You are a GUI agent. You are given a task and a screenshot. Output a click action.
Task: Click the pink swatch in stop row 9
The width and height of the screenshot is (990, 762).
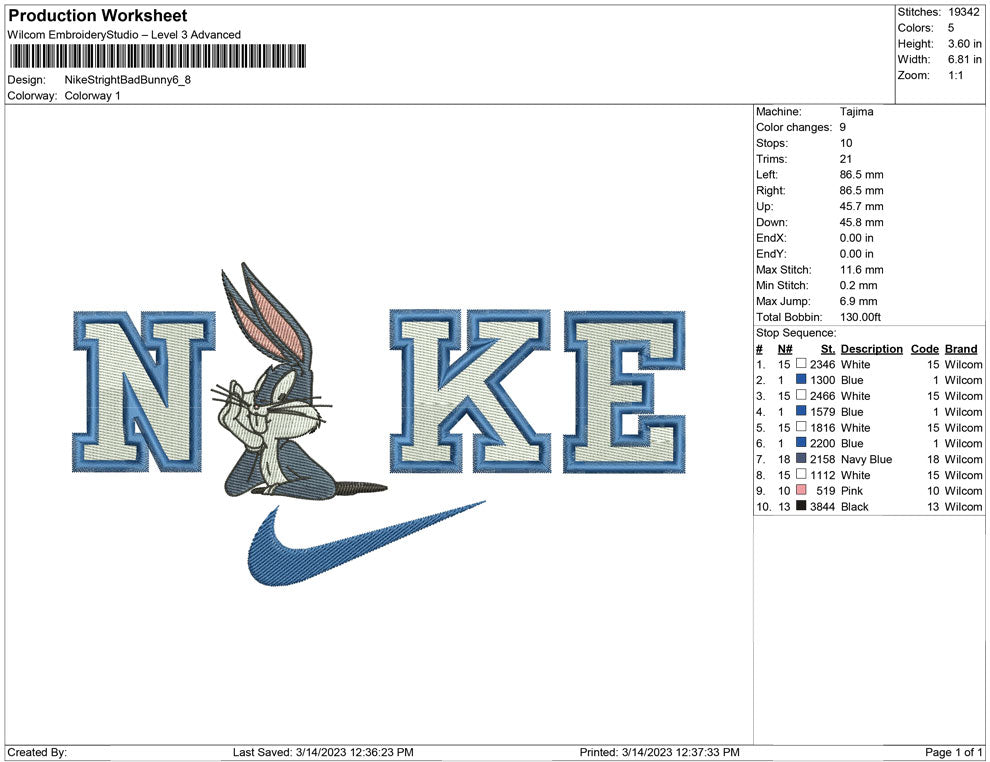(801, 490)
